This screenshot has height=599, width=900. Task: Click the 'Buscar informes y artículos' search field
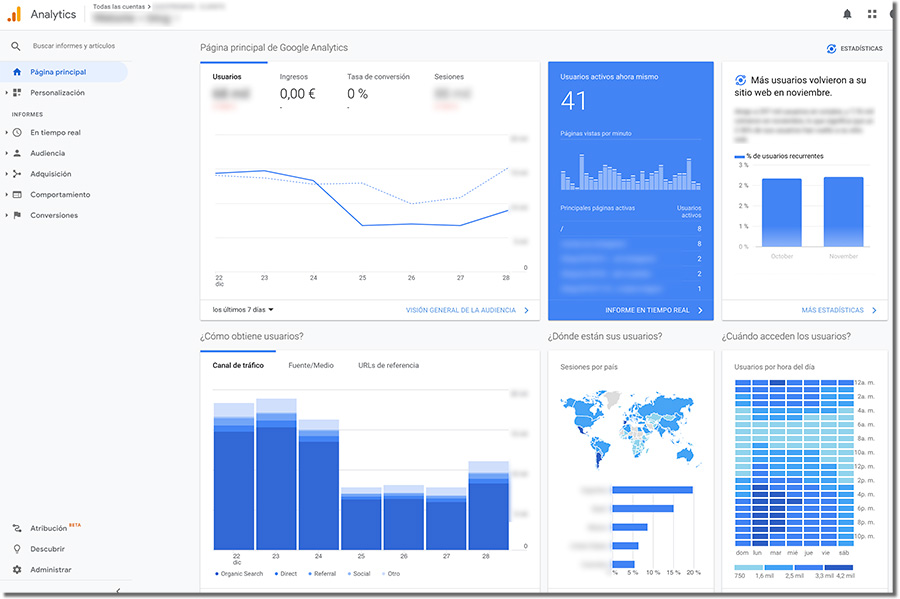(x=74, y=46)
